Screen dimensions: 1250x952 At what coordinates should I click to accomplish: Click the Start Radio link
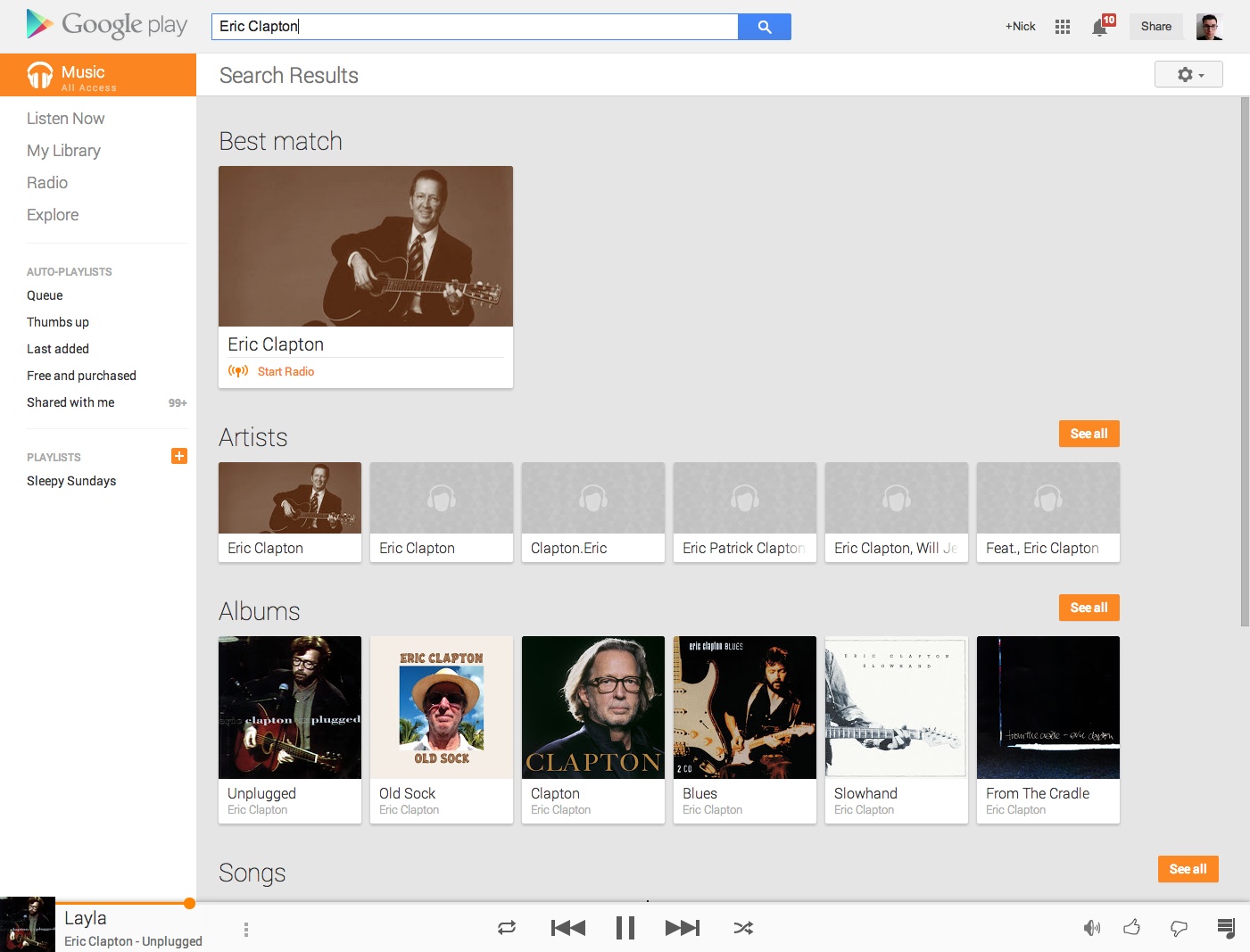pyautogui.click(x=286, y=371)
